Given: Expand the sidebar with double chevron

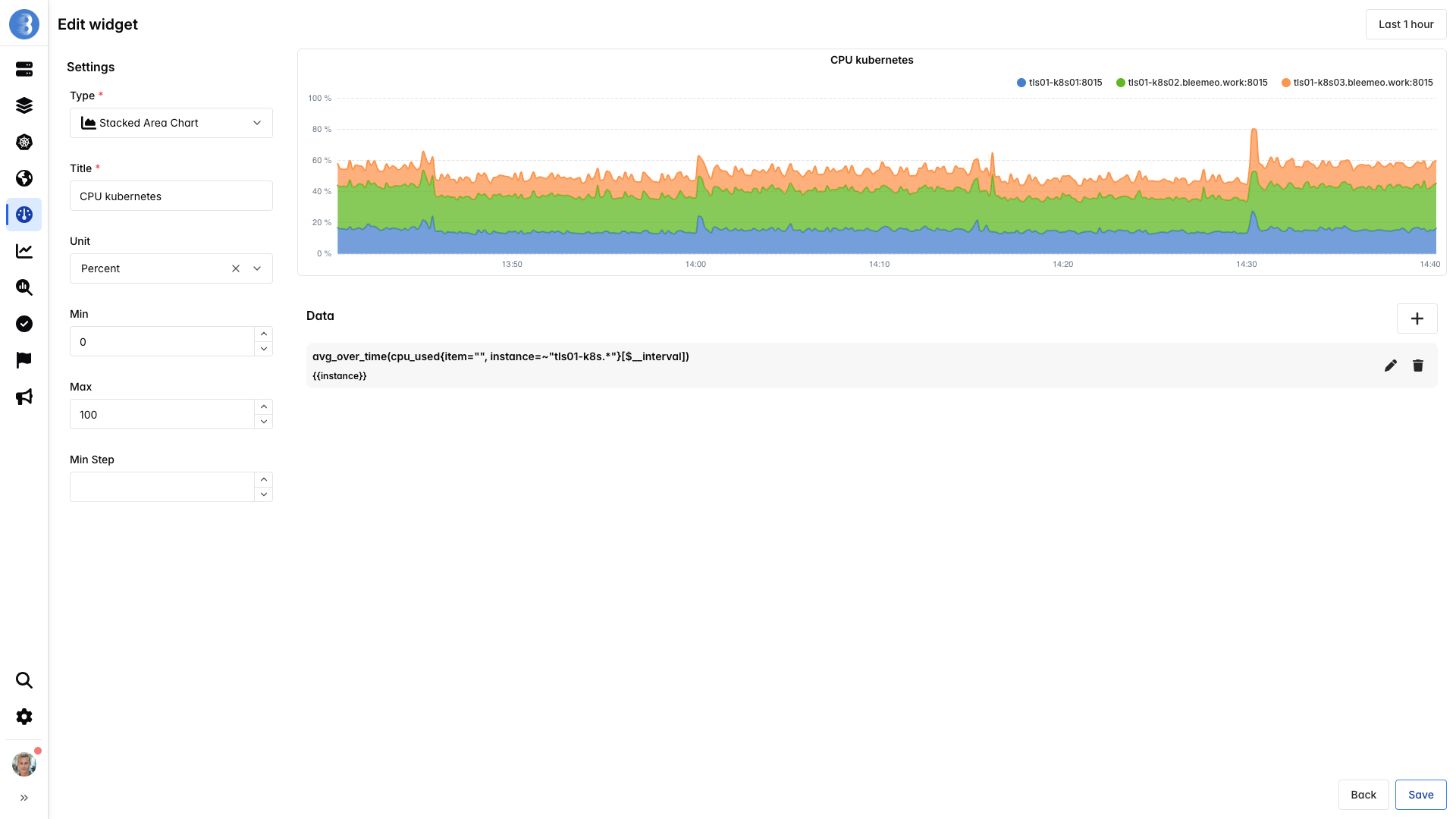Looking at the screenshot, I should tap(24, 798).
